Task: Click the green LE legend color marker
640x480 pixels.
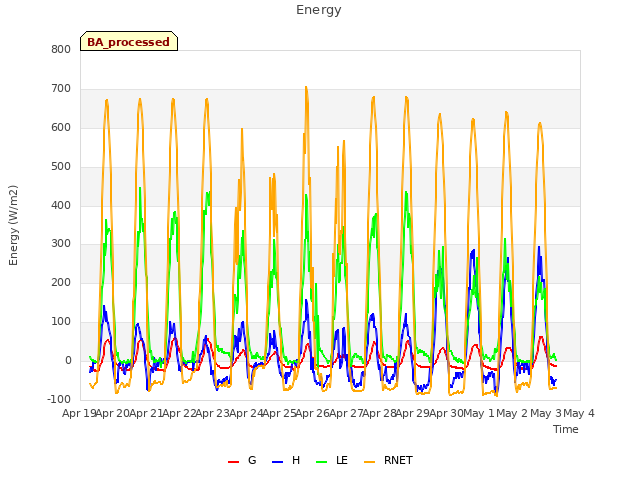Action: [x=322, y=462]
